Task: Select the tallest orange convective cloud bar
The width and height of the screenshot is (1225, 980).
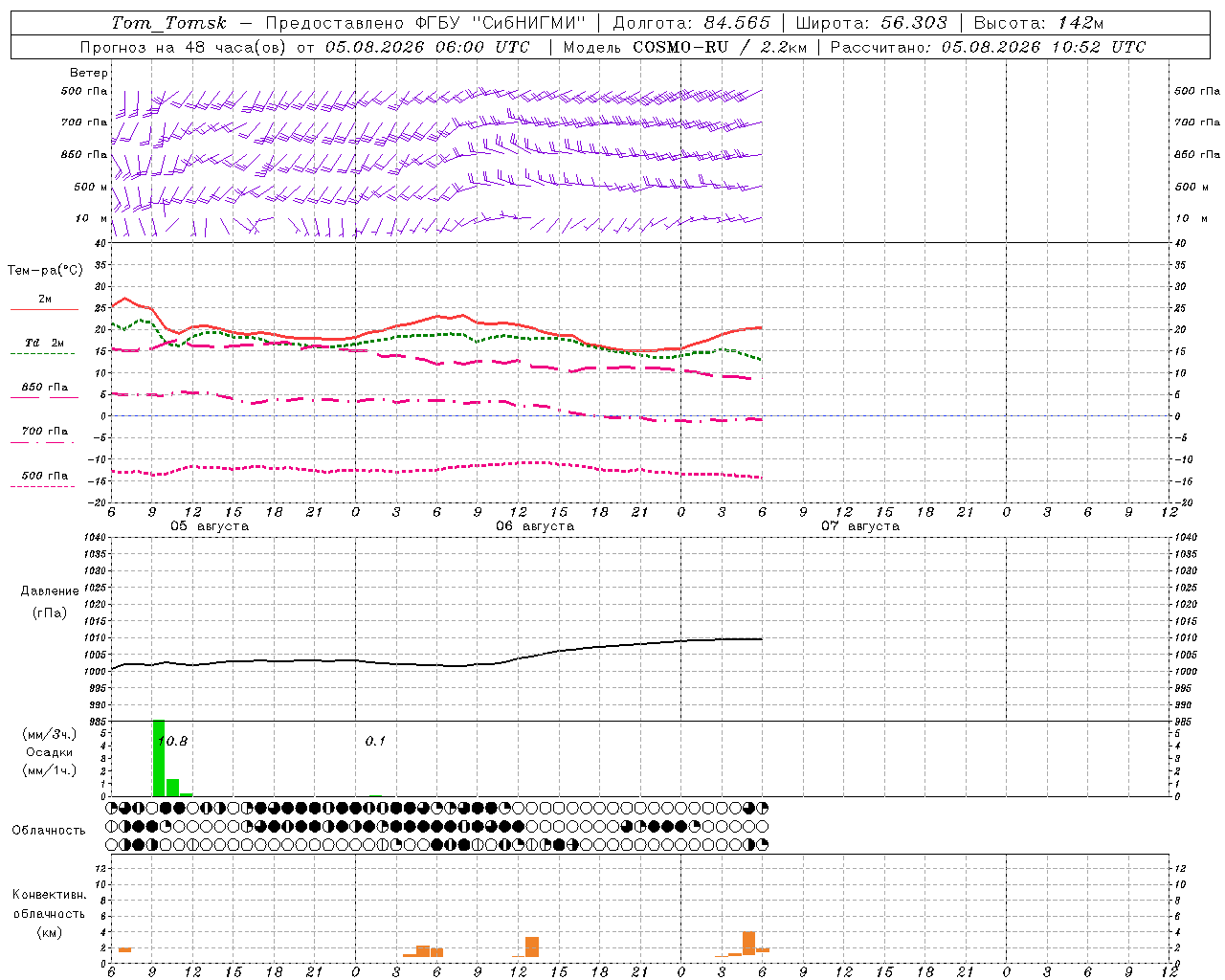Action: click(748, 943)
